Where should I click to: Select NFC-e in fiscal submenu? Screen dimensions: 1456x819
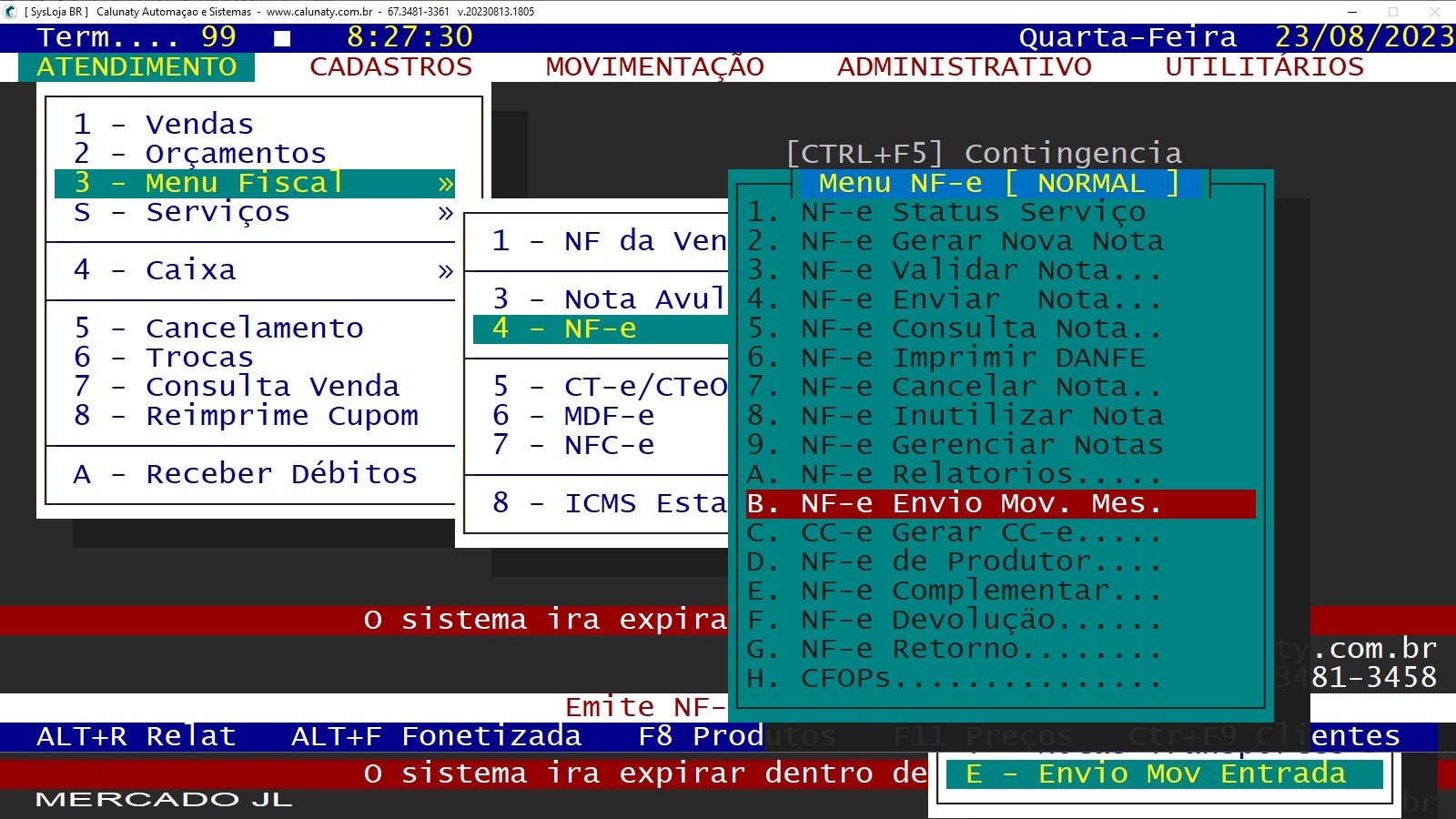(x=608, y=445)
